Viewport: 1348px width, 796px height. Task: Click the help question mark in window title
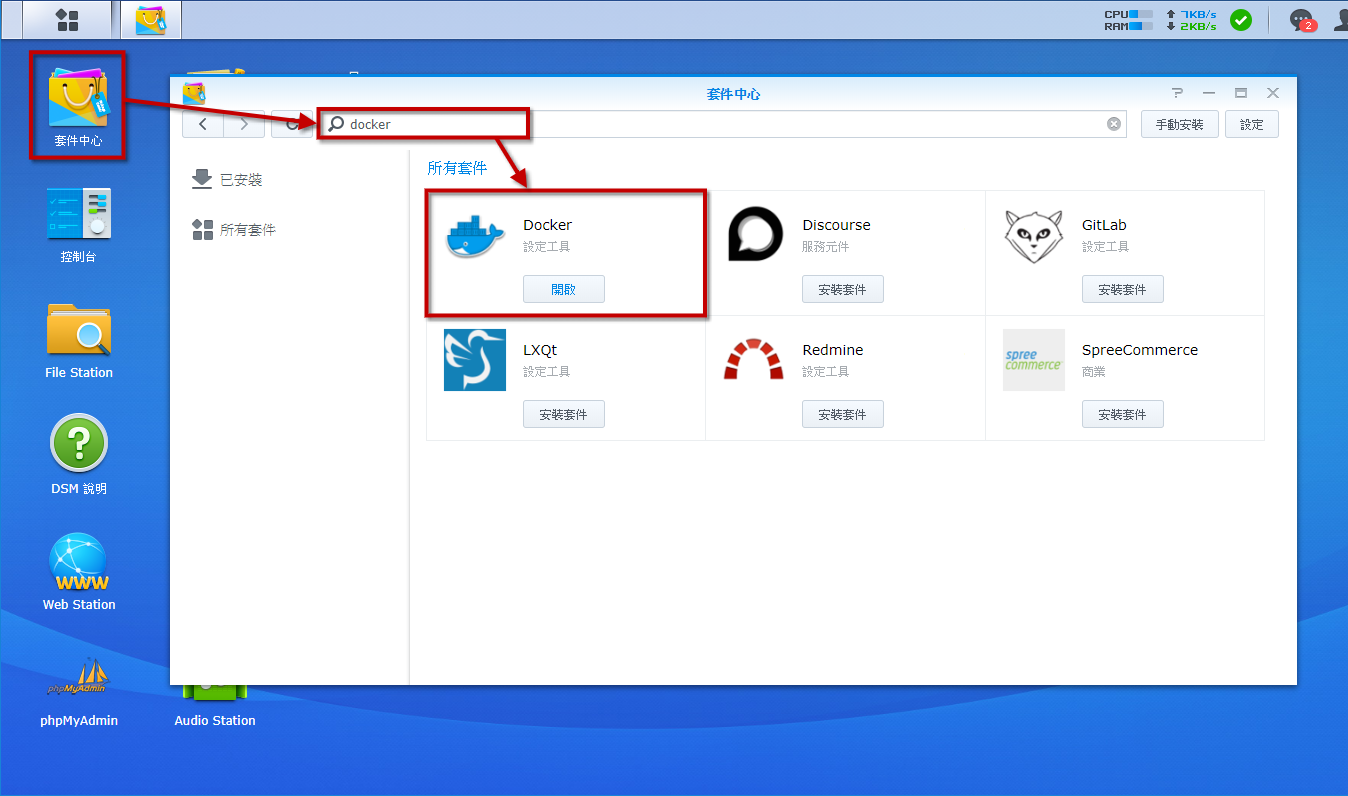(1177, 93)
